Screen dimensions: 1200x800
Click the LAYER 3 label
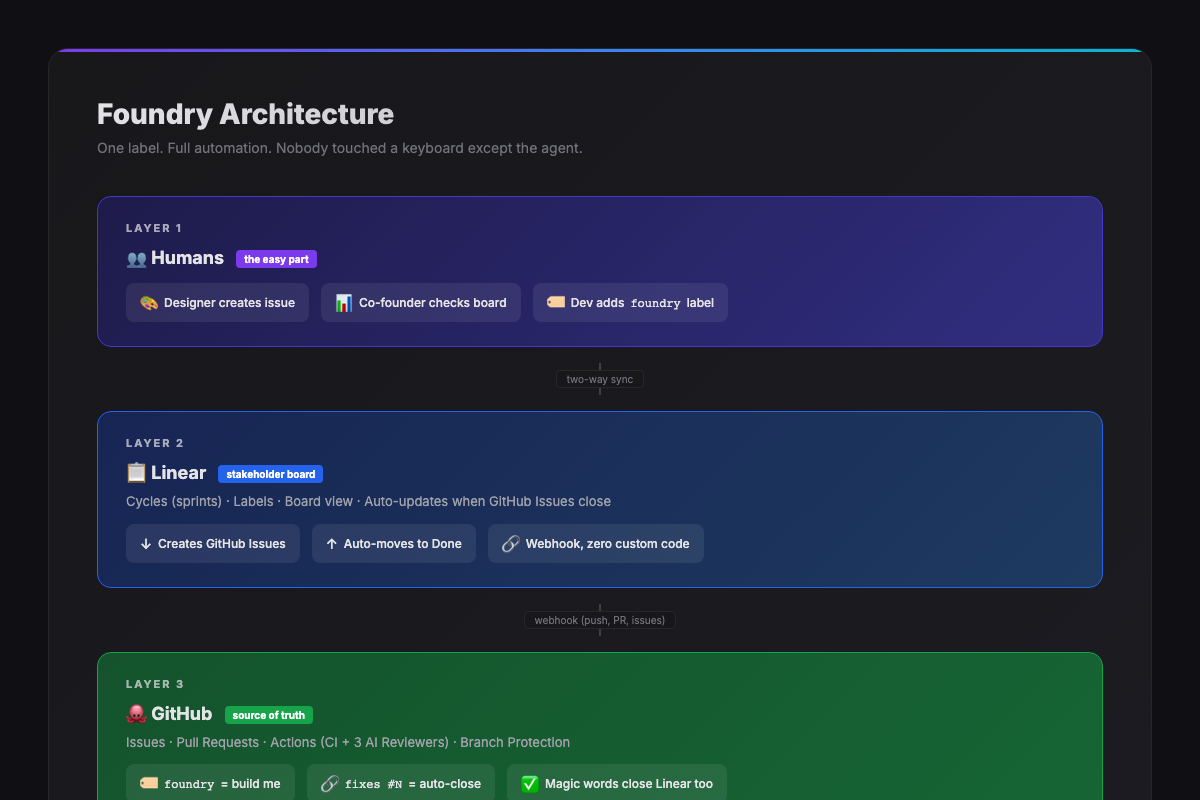[x=155, y=684]
